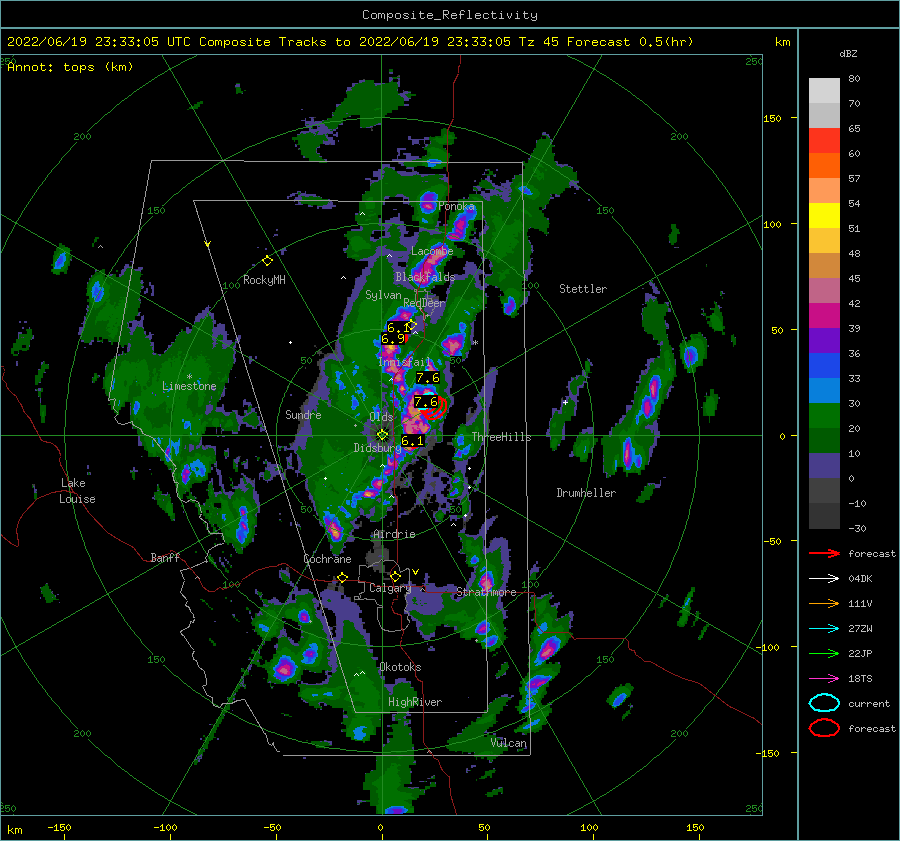Click the Banff town label
Viewport: 900px width, 841px height.
[x=165, y=557]
